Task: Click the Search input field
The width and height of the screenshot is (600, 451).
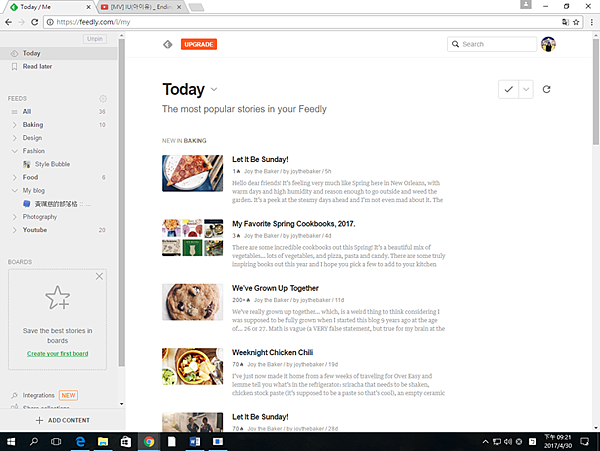Action: point(492,44)
